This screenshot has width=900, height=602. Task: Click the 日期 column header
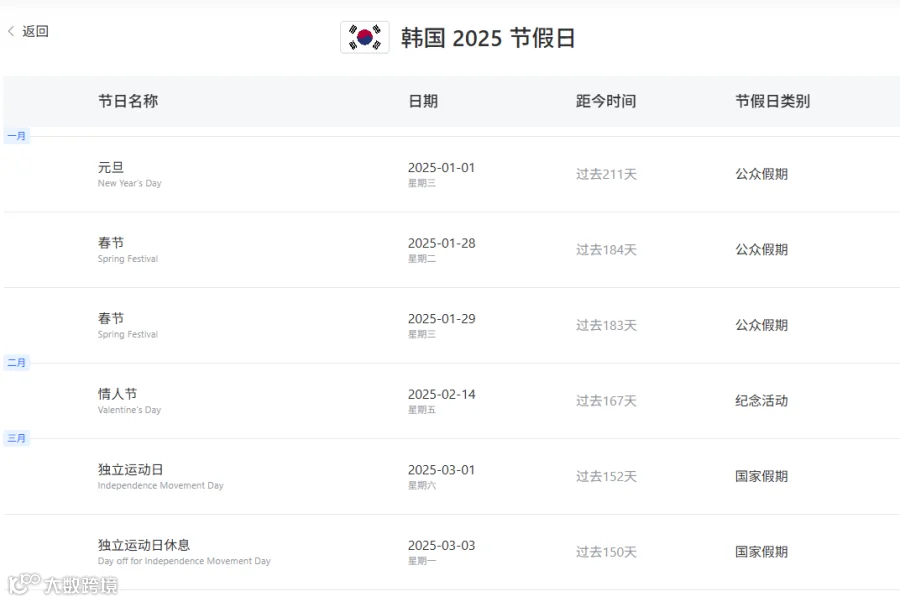[423, 101]
